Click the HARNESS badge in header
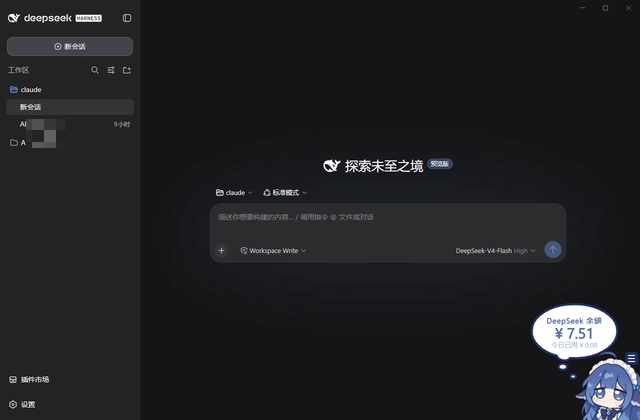 point(89,18)
